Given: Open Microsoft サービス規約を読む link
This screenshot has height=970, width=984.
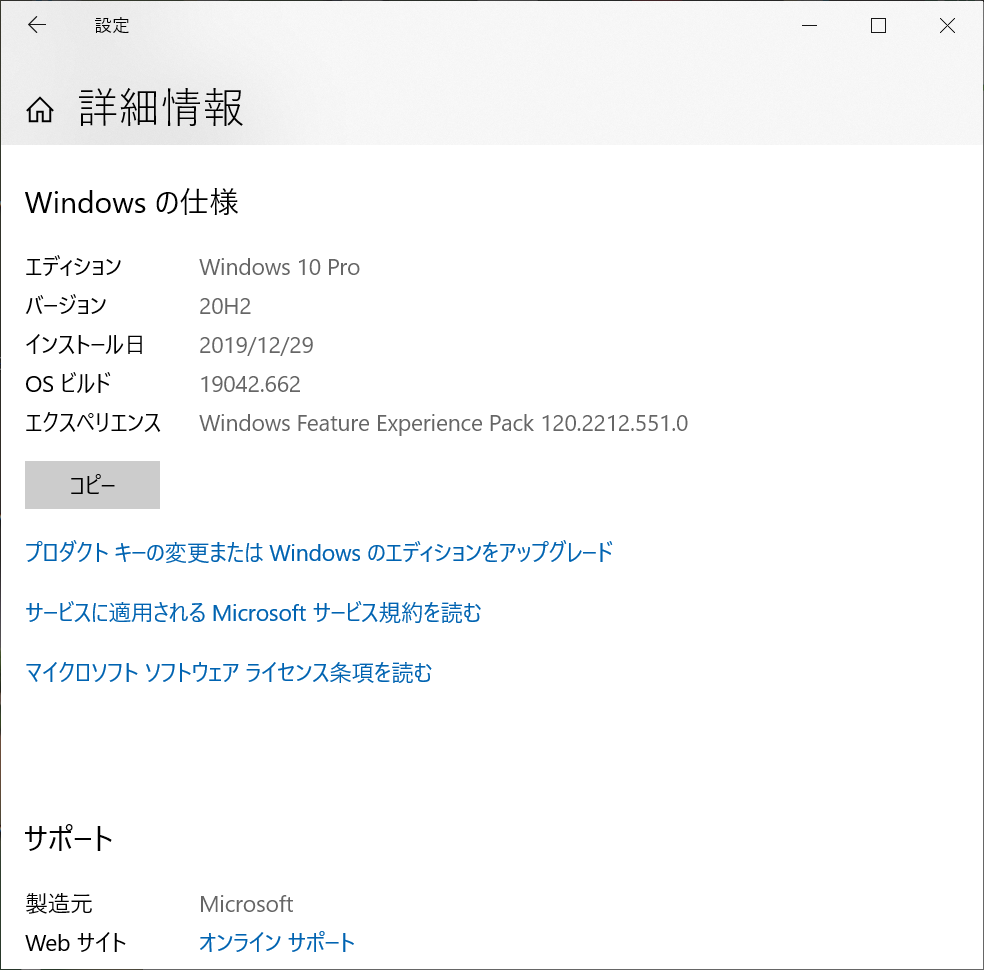Looking at the screenshot, I should 253,612.
